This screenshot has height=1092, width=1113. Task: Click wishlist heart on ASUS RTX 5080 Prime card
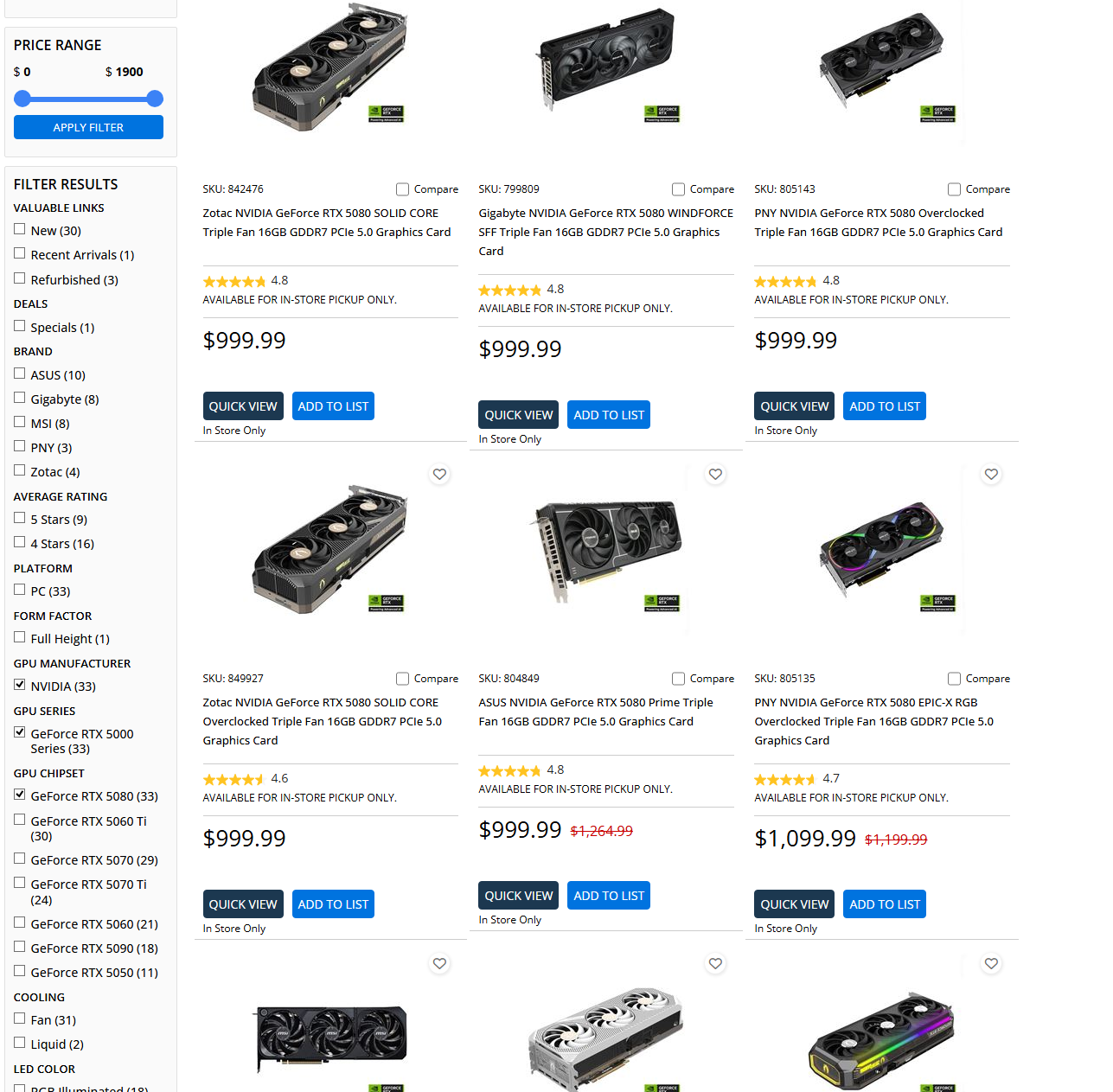[x=715, y=474]
